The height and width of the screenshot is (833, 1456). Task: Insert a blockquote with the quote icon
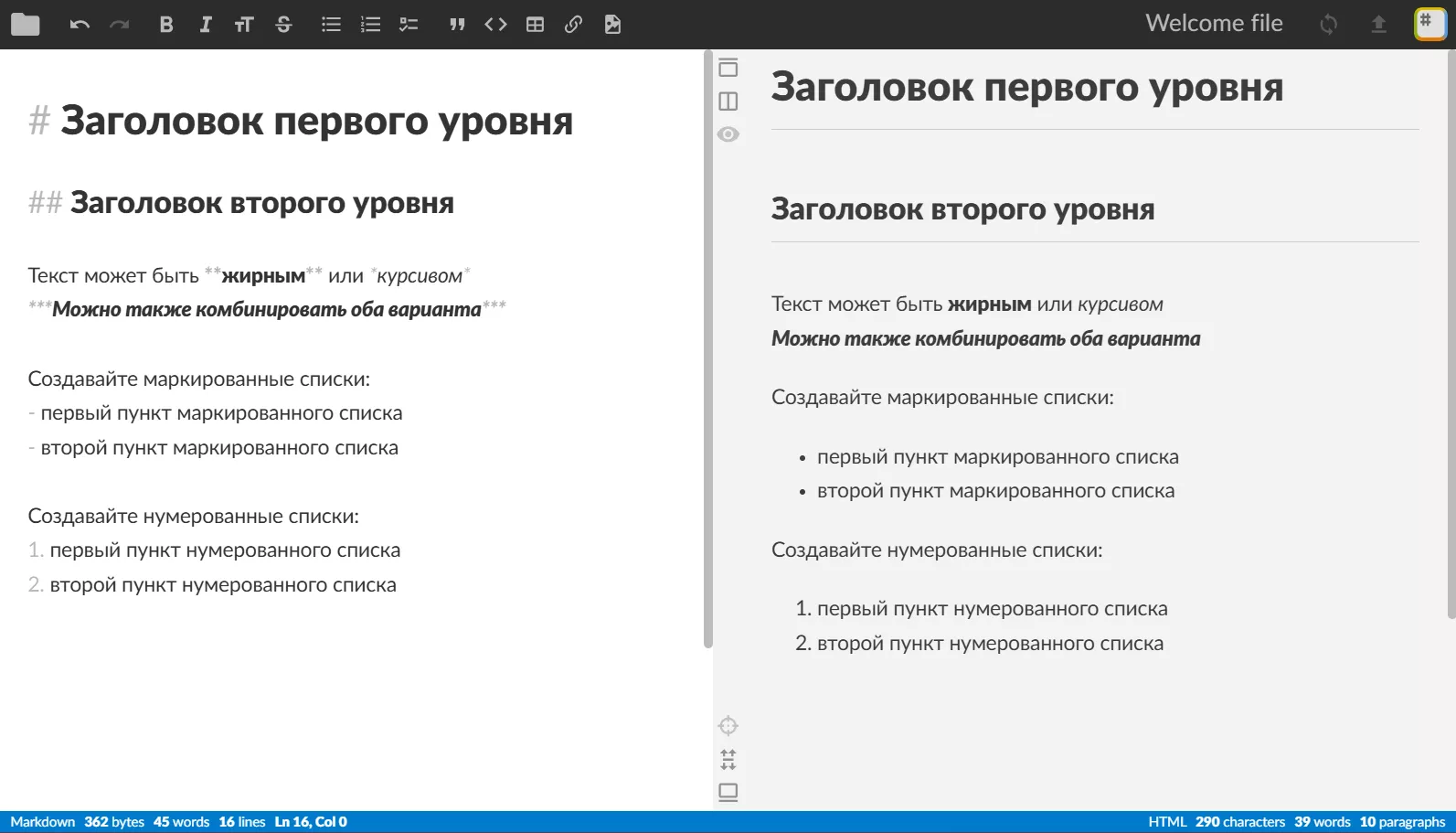457,25
